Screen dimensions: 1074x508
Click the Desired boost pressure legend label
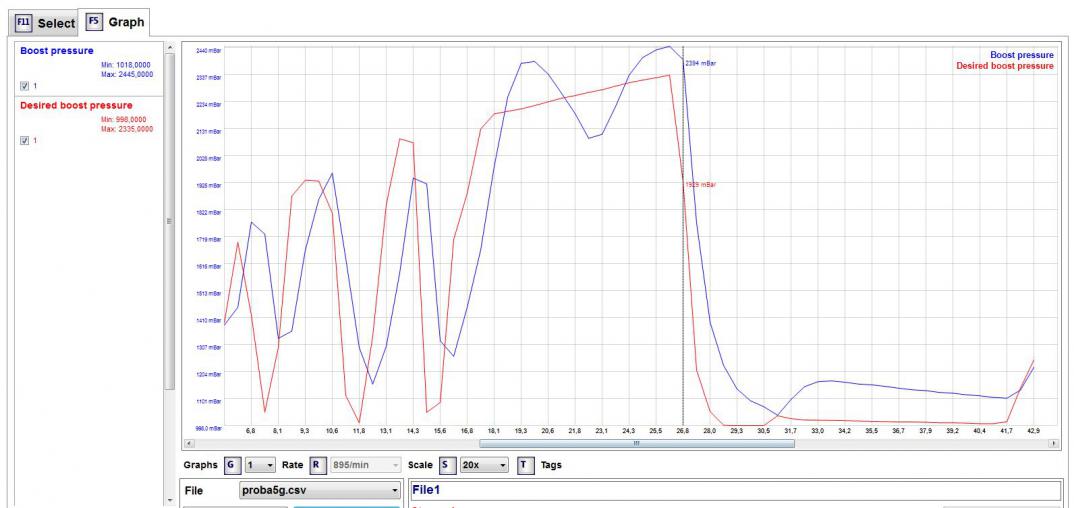pyautogui.click(x=1005, y=66)
